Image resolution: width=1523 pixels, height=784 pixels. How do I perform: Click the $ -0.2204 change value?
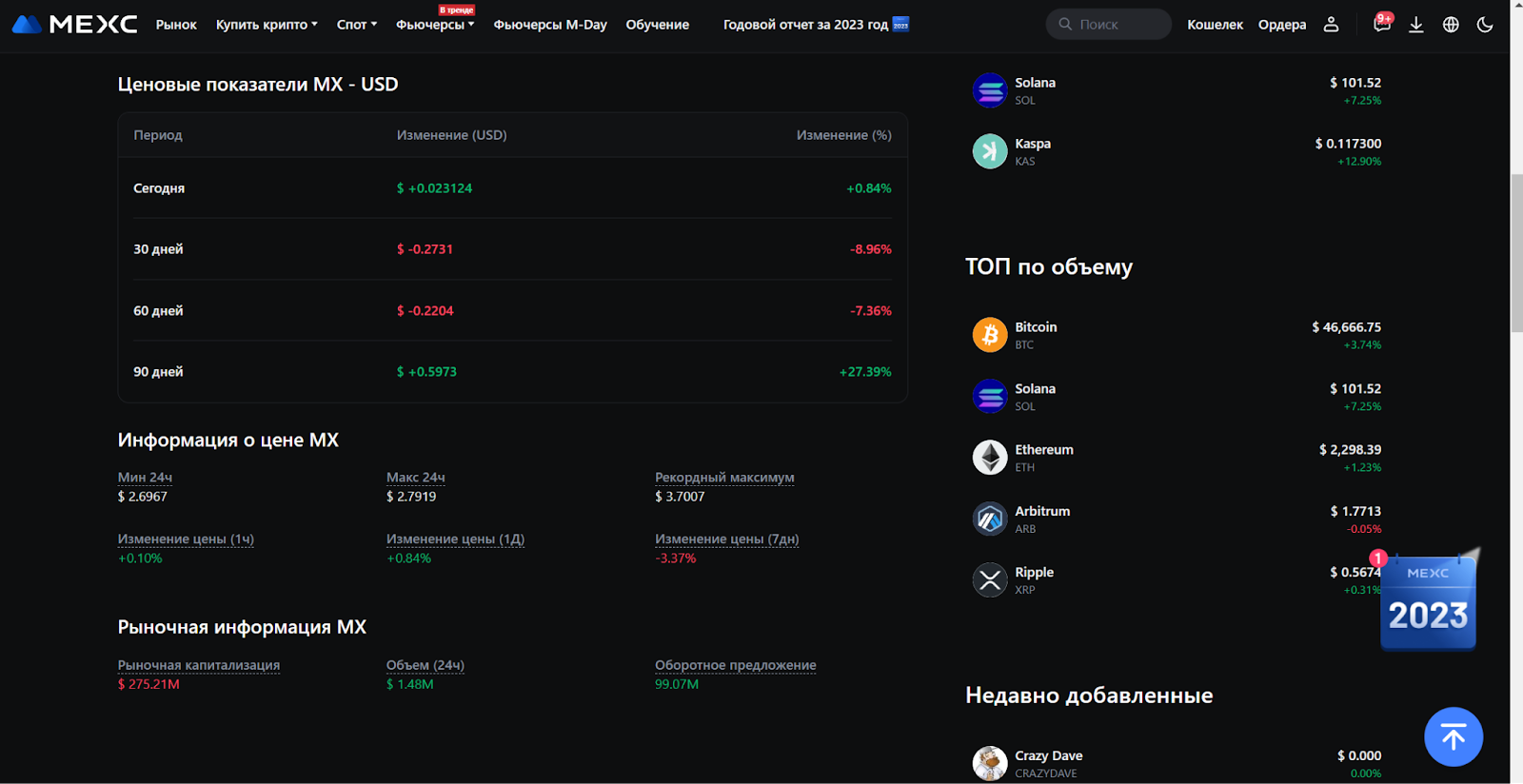[425, 311]
